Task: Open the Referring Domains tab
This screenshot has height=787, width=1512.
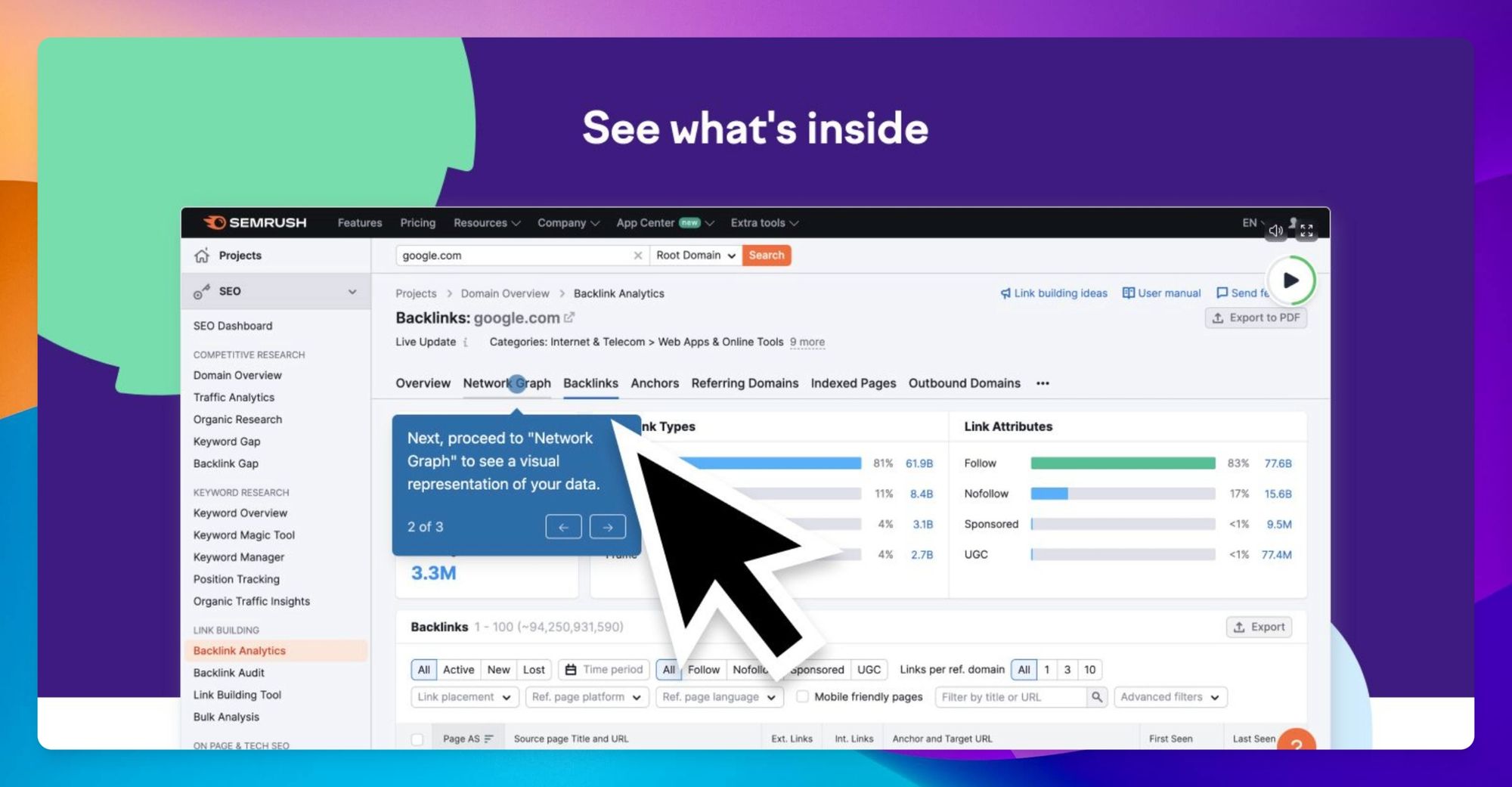Action: point(745,383)
